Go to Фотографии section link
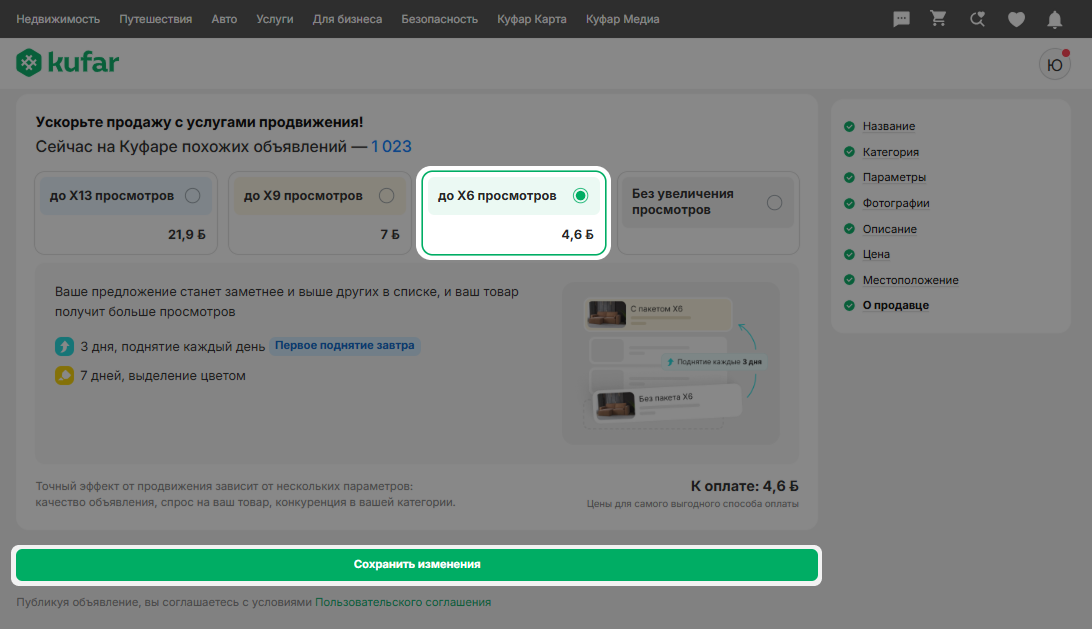Image resolution: width=1092 pixels, height=629 pixels. pyautogui.click(x=896, y=203)
